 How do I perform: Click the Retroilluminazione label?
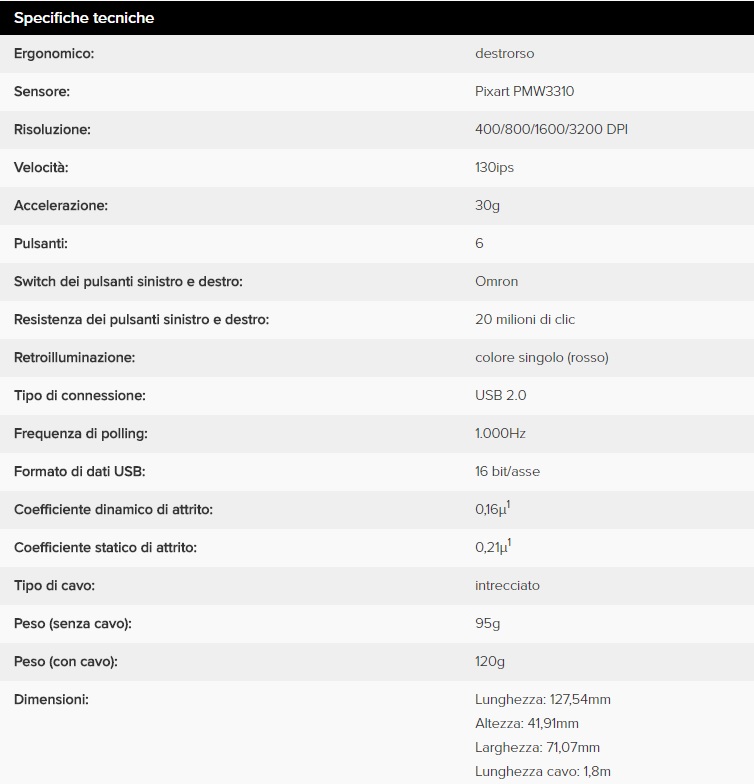[74, 357]
